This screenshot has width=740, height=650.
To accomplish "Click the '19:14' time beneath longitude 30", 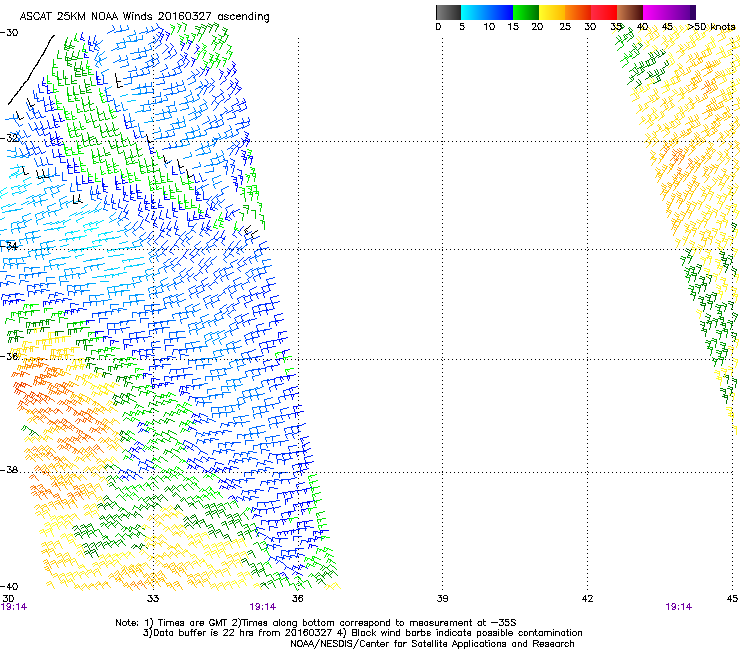I will click(14, 607).
